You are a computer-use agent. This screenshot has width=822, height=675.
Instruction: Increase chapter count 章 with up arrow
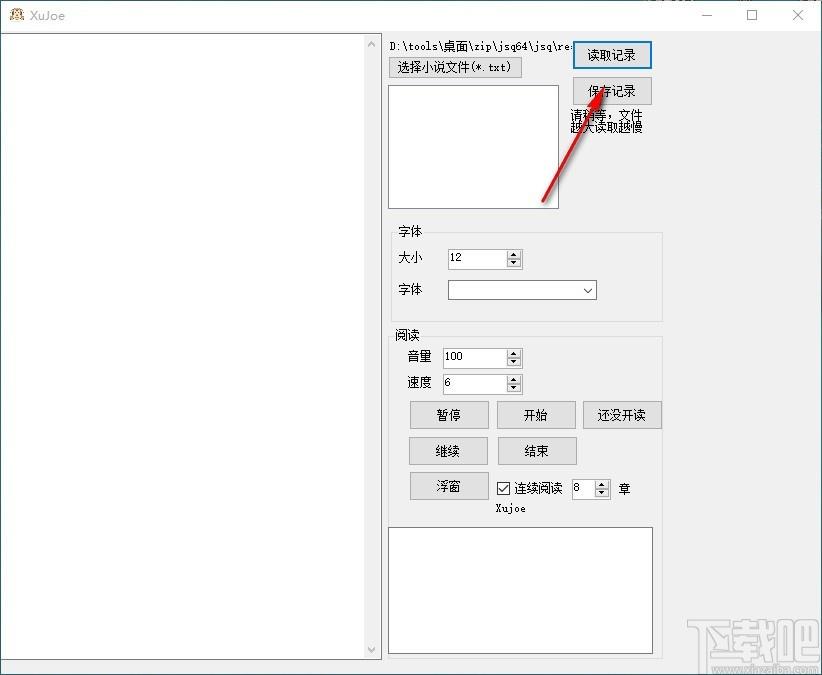point(602,485)
